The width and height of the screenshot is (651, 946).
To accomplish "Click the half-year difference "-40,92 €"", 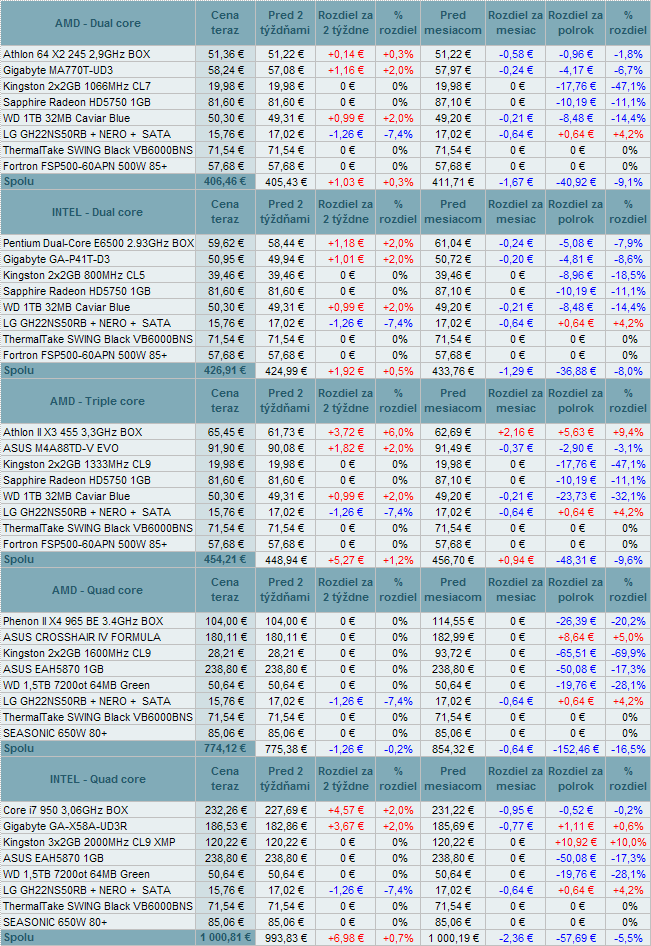I will pos(577,182).
